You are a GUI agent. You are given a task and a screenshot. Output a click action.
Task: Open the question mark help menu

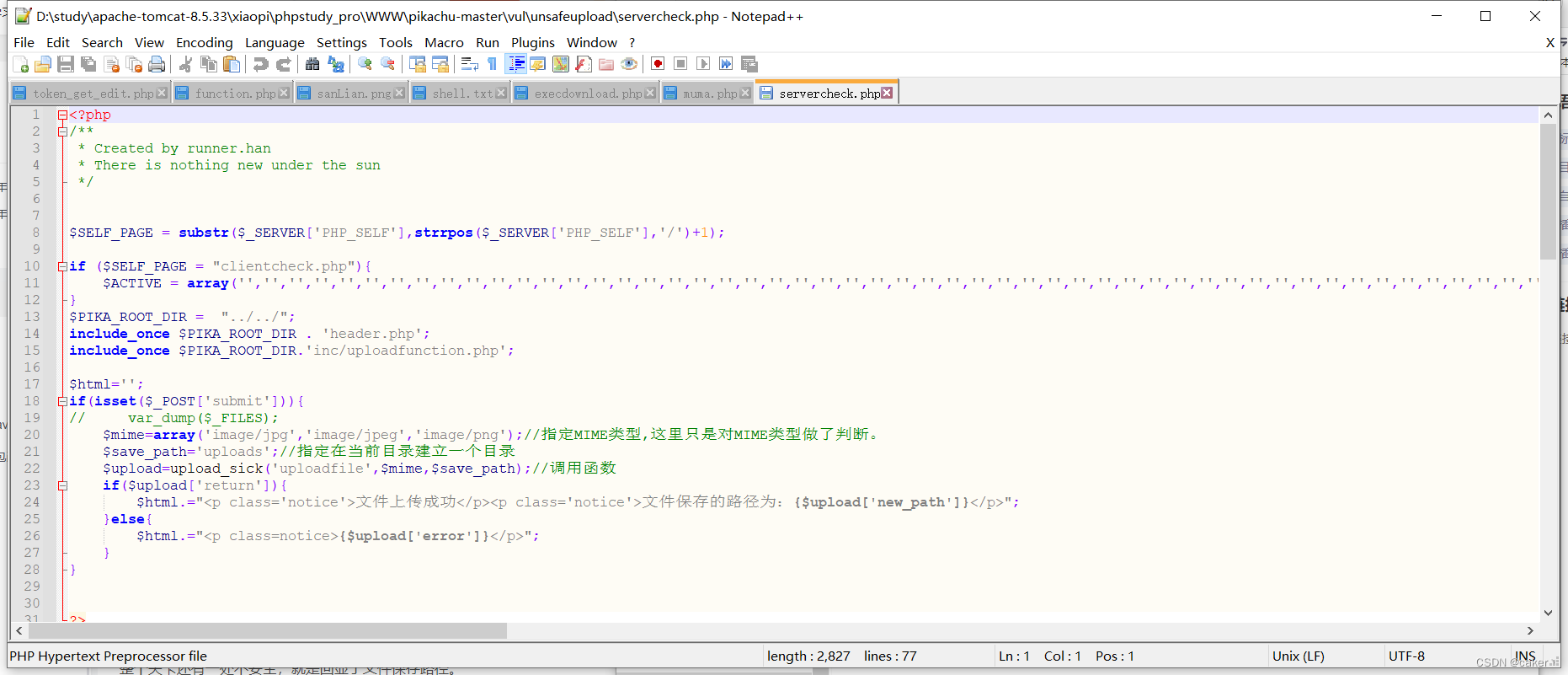pyautogui.click(x=632, y=42)
